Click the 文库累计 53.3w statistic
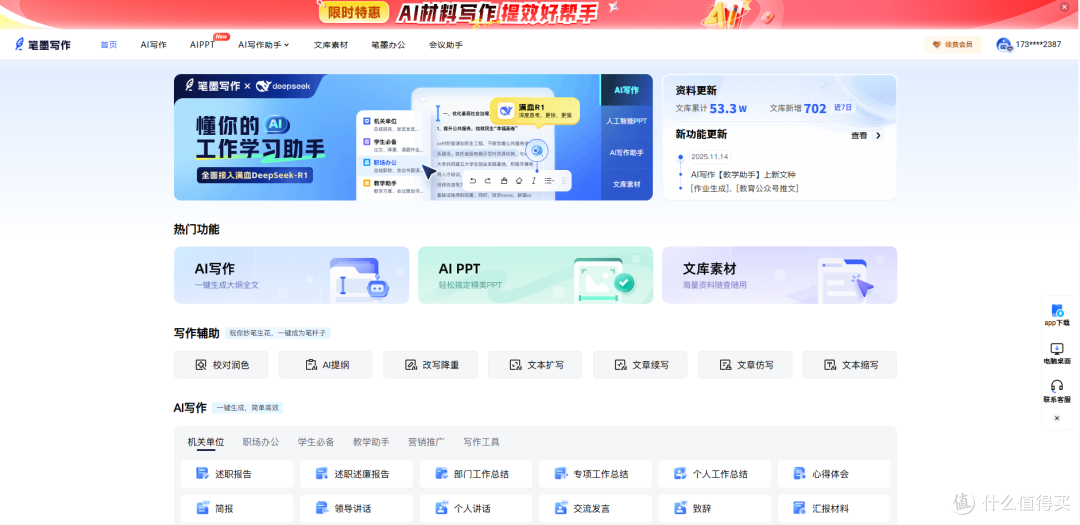The image size is (1080, 525). [x=712, y=108]
